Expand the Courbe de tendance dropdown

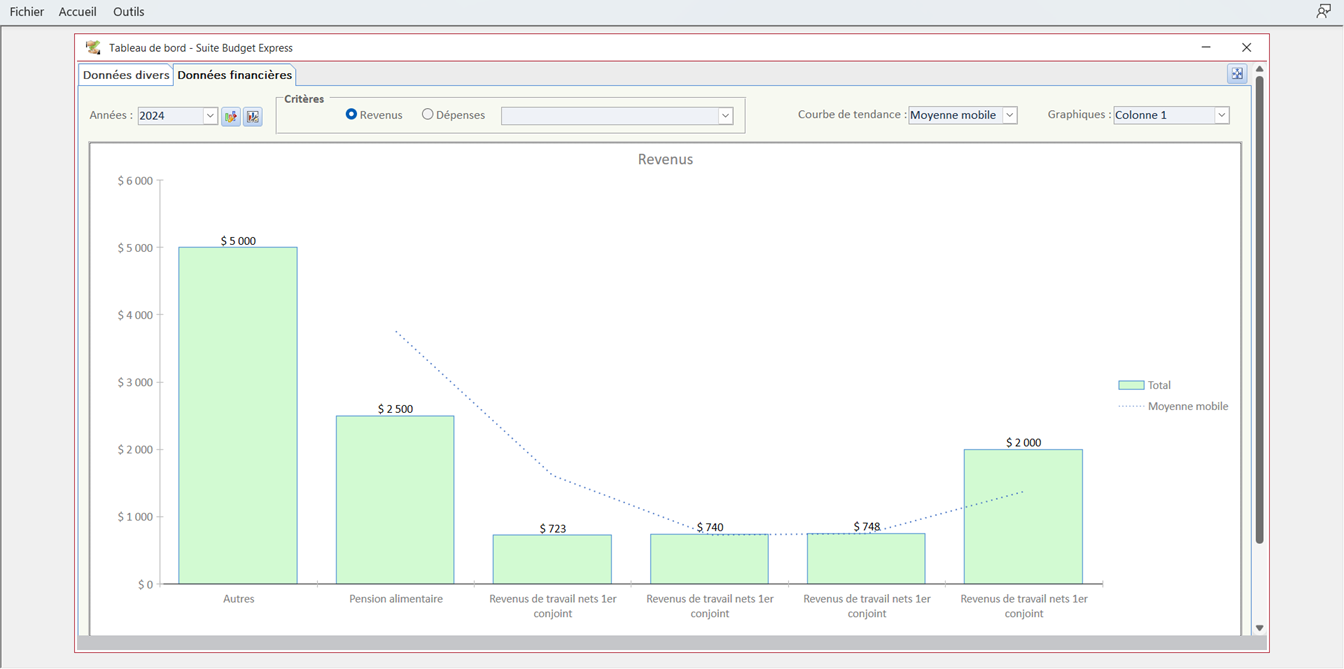click(1009, 115)
